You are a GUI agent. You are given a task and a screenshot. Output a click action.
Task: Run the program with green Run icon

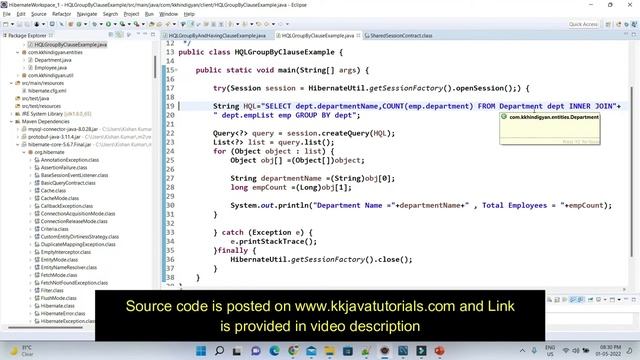tap(109, 24)
